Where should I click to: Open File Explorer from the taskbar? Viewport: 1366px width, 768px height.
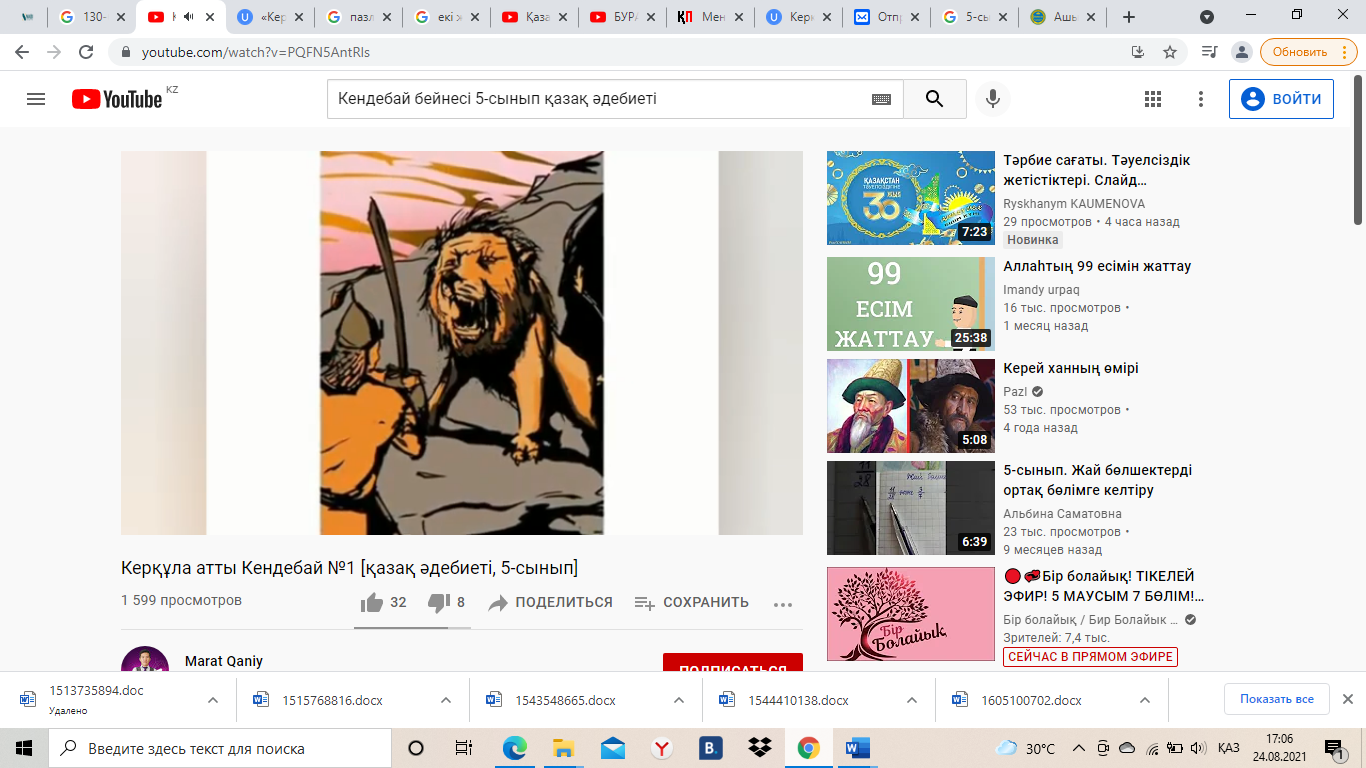click(563, 748)
